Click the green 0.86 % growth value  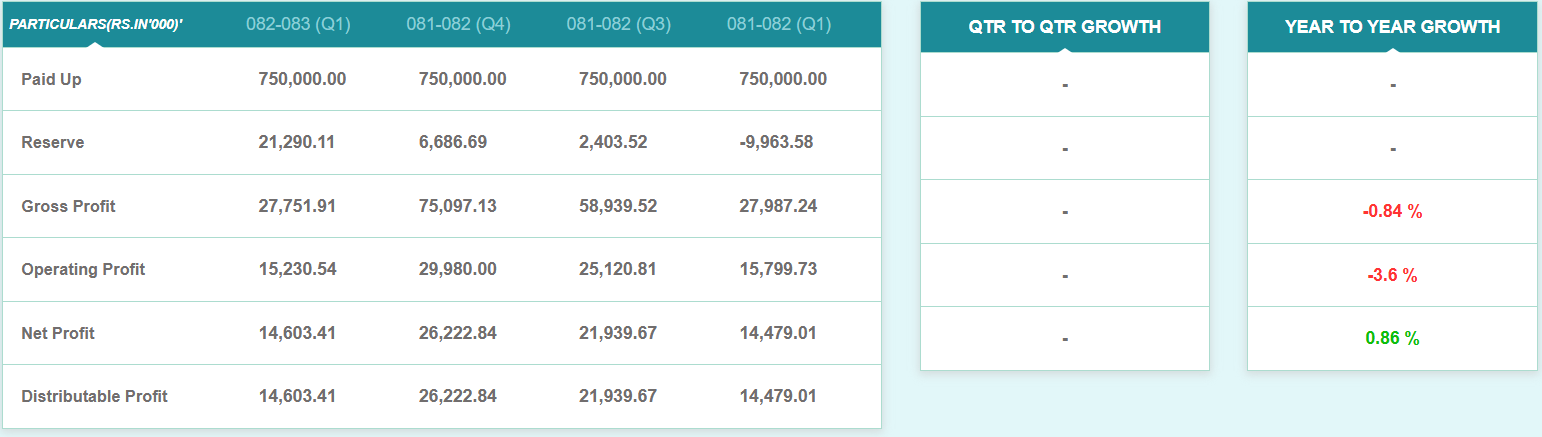1392,338
